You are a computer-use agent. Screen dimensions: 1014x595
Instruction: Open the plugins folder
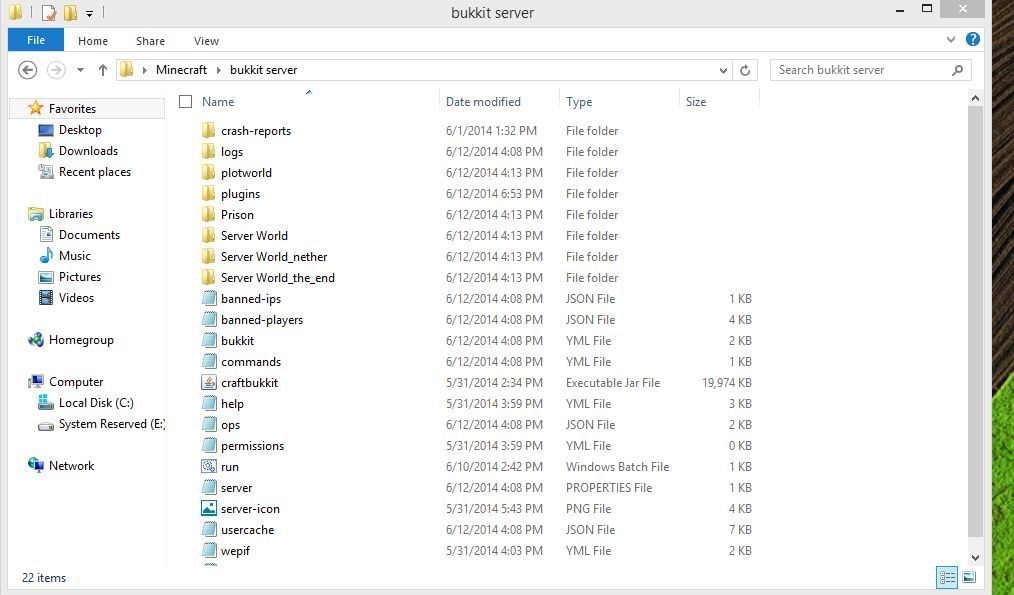click(x=240, y=193)
